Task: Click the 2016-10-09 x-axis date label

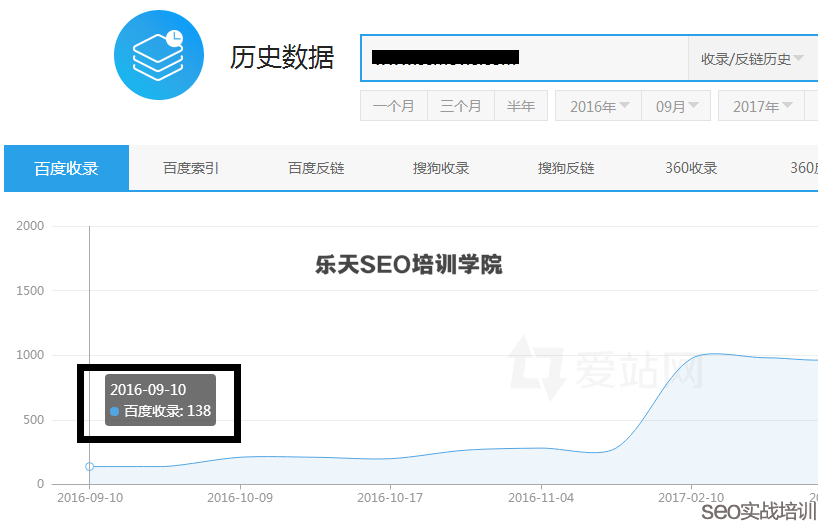Action: 240,498
